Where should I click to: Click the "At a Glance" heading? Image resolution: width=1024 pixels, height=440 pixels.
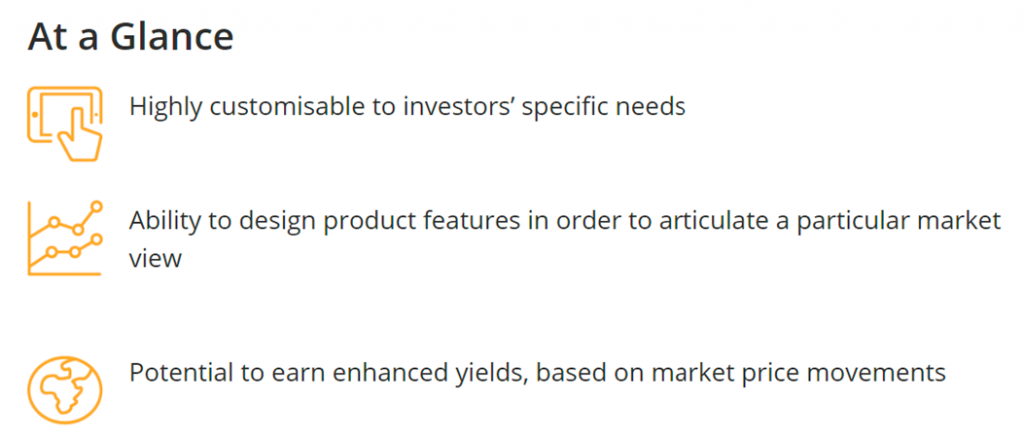131,37
